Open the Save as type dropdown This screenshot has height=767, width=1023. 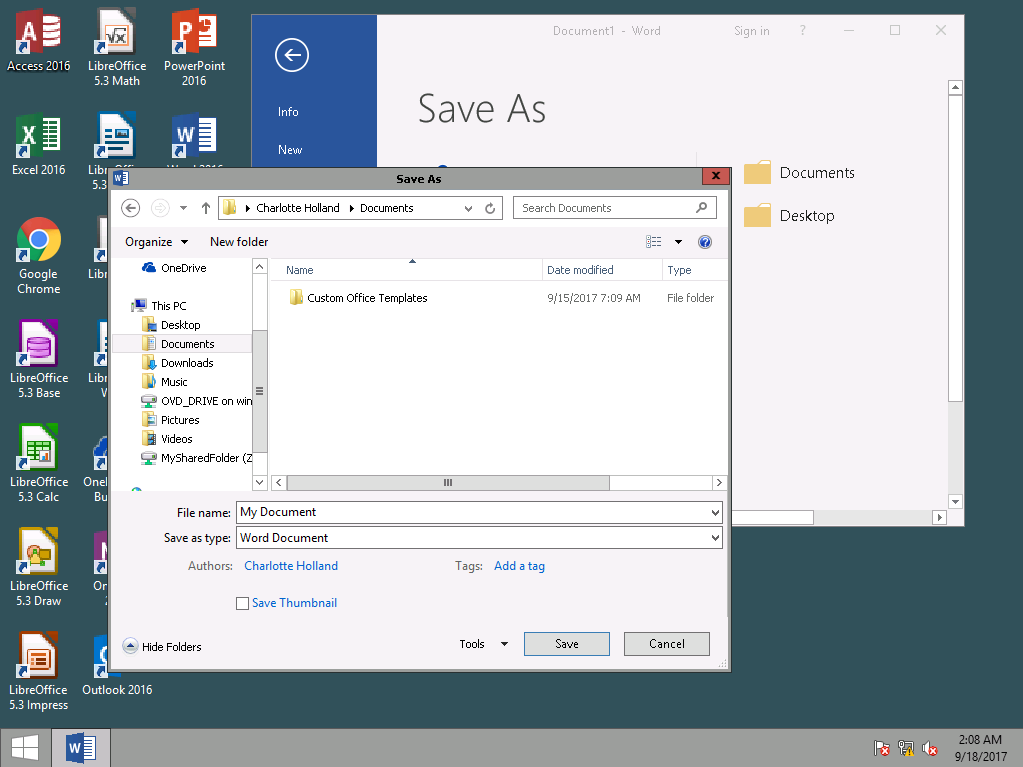pos(716,537)
